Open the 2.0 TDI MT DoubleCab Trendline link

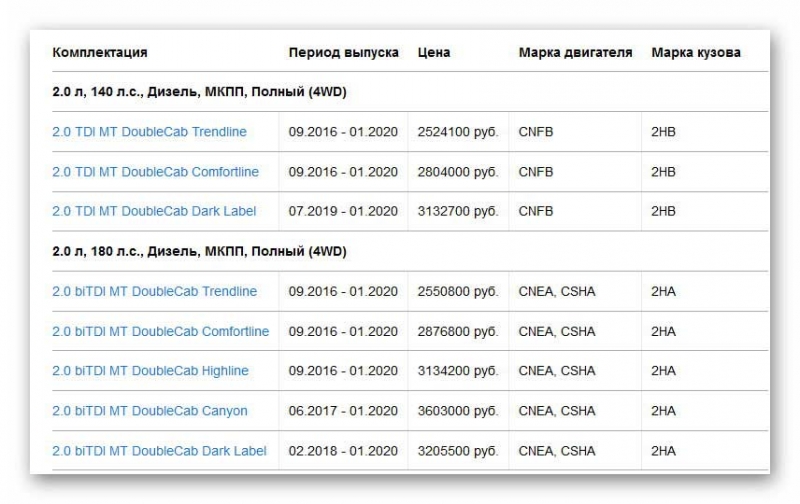pos(149,132)
